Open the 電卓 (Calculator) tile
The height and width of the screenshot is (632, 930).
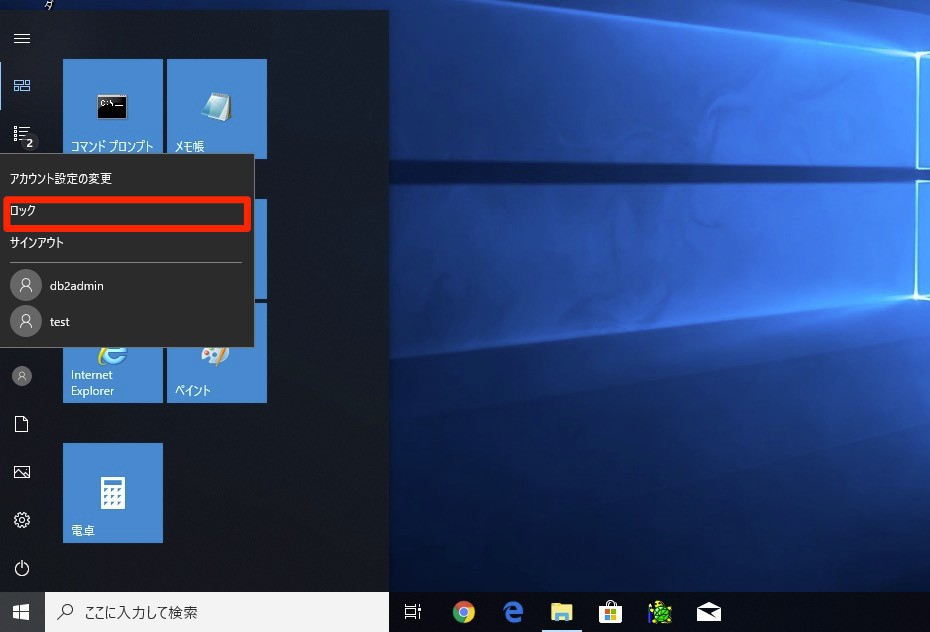click(113, 493)
